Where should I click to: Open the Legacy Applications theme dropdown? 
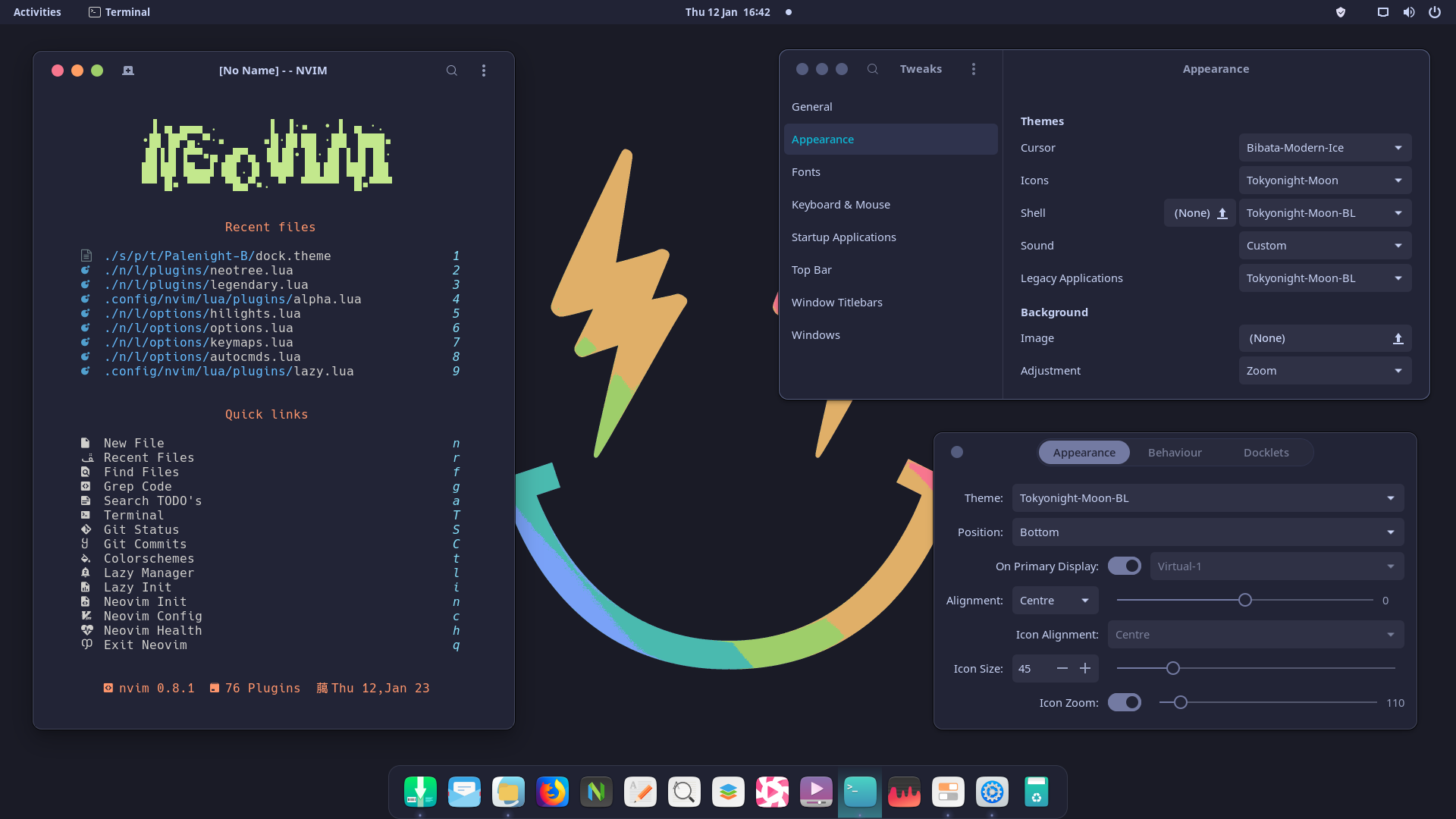pos(1325,278)
